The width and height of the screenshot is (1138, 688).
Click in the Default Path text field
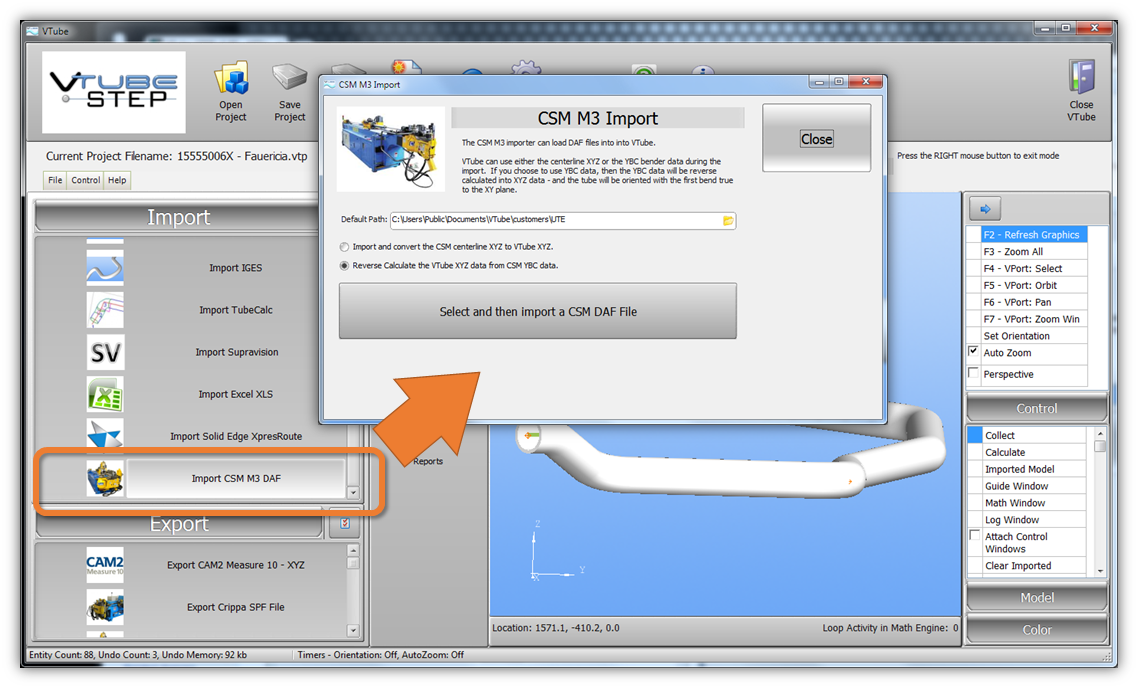555,220
